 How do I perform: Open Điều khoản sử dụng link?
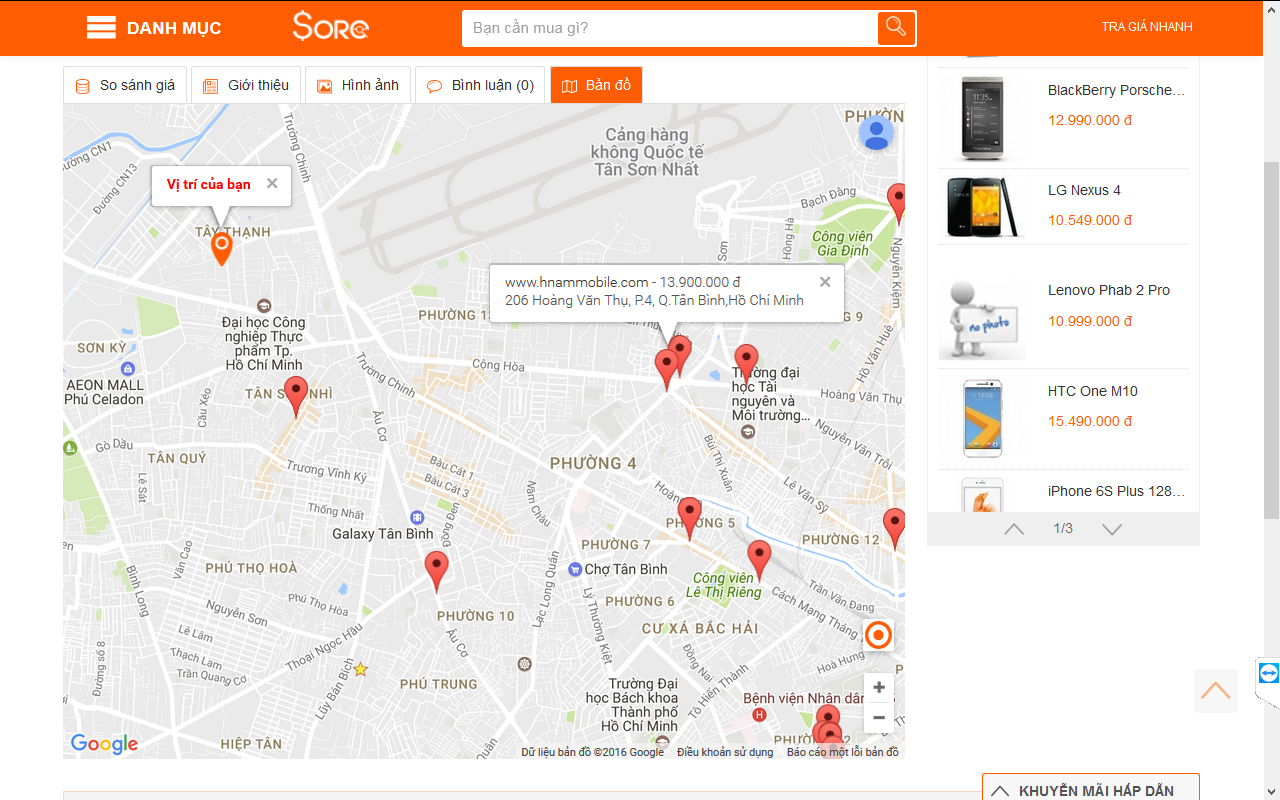point(725,752)
